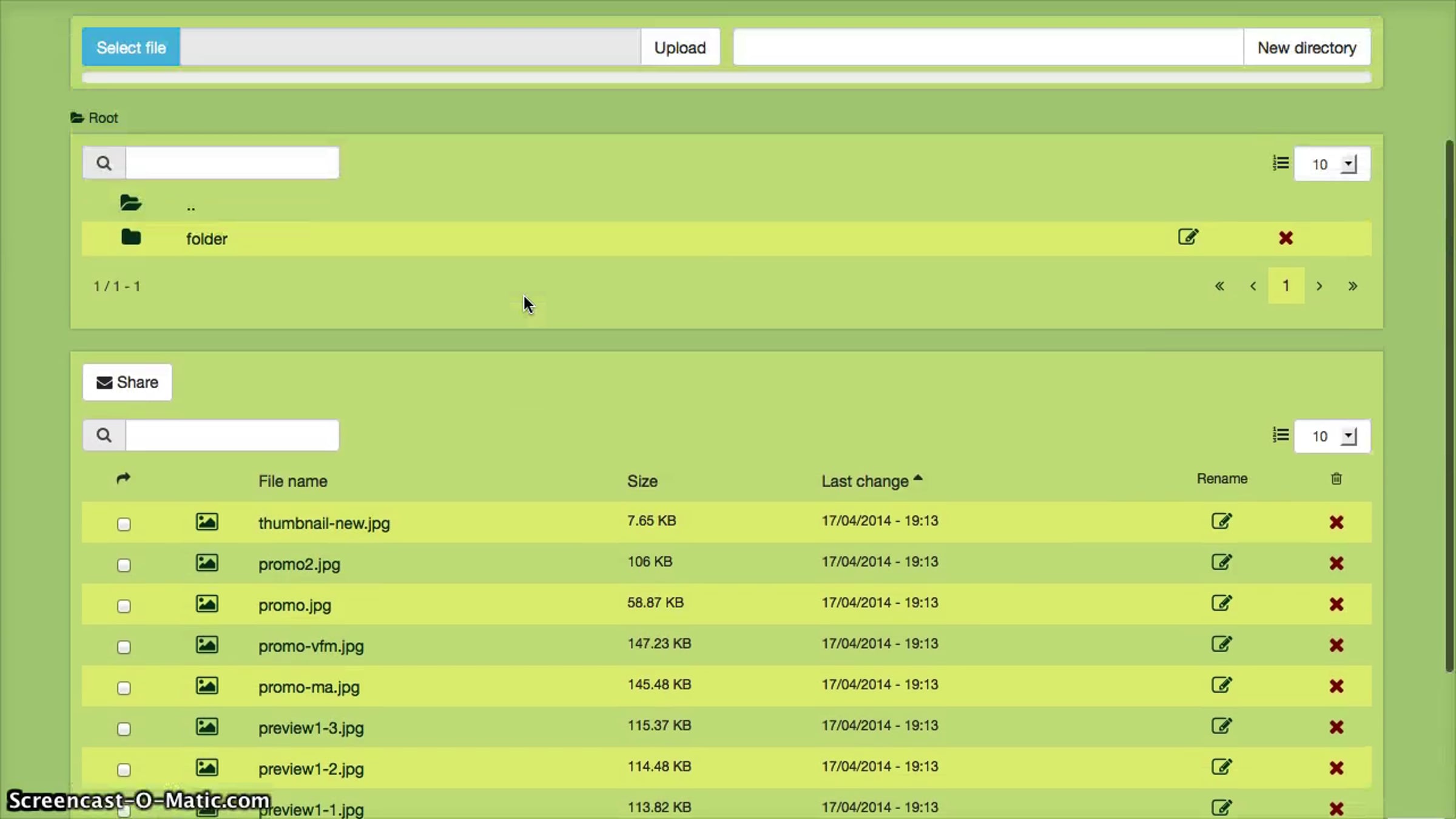Click the file search input field

(x=232, y=436)
